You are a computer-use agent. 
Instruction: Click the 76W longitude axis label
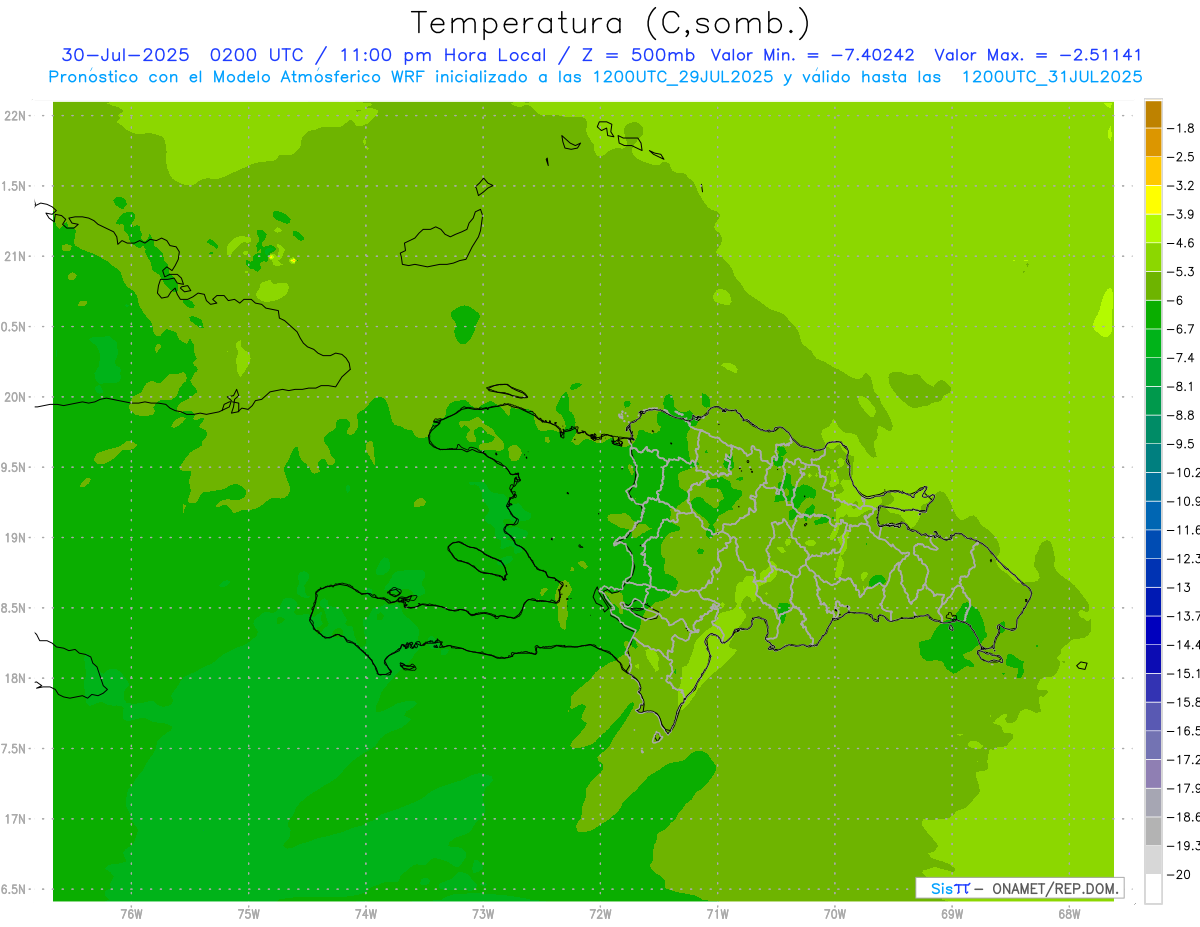[x=131, y=912]
